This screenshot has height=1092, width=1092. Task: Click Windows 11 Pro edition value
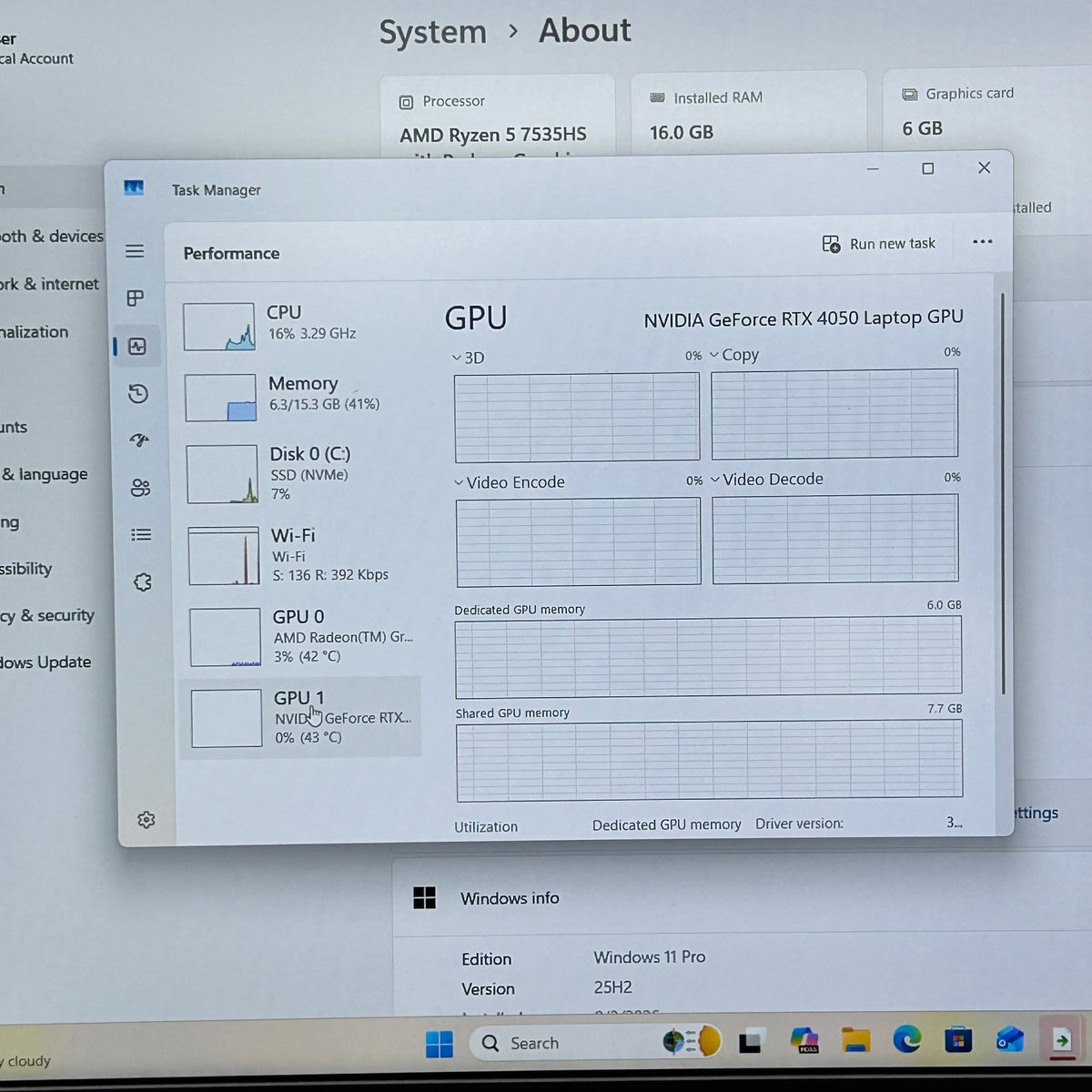(x=650, y=957)
